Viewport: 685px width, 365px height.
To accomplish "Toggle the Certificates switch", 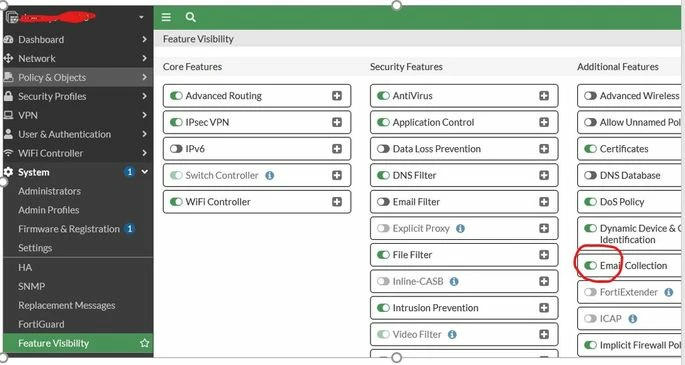I will (x=590, y=149).
